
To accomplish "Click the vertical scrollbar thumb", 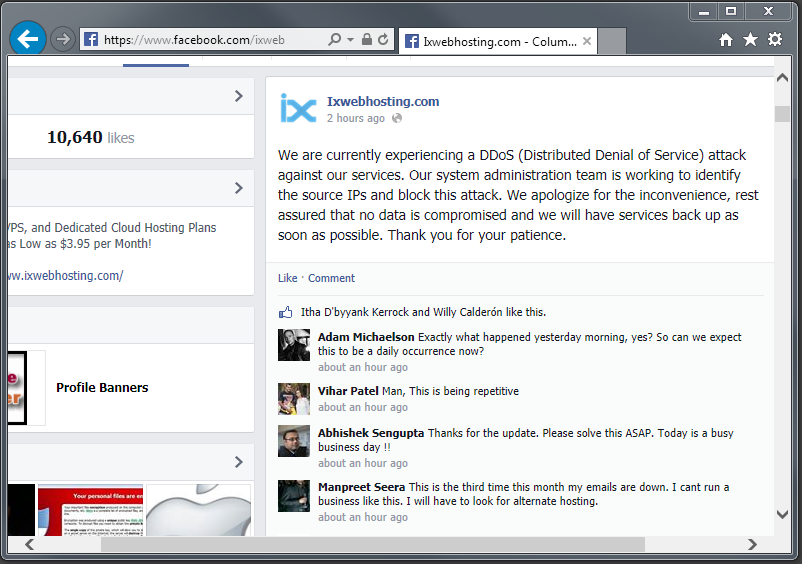I will click(x=782, y=114).
